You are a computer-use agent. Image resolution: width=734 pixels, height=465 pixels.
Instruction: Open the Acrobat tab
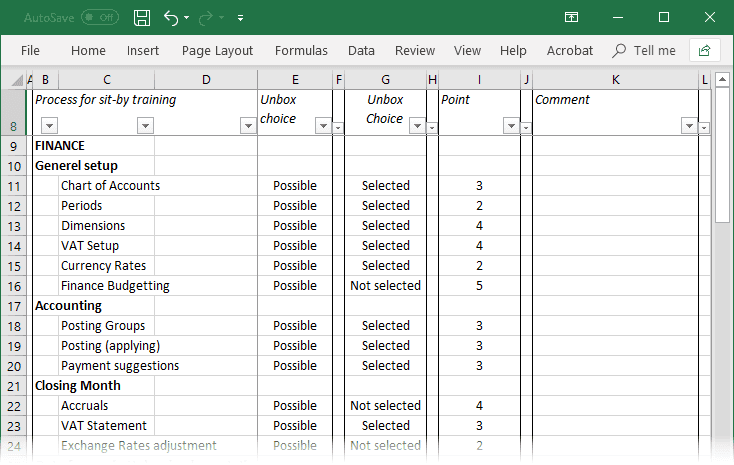570,50
